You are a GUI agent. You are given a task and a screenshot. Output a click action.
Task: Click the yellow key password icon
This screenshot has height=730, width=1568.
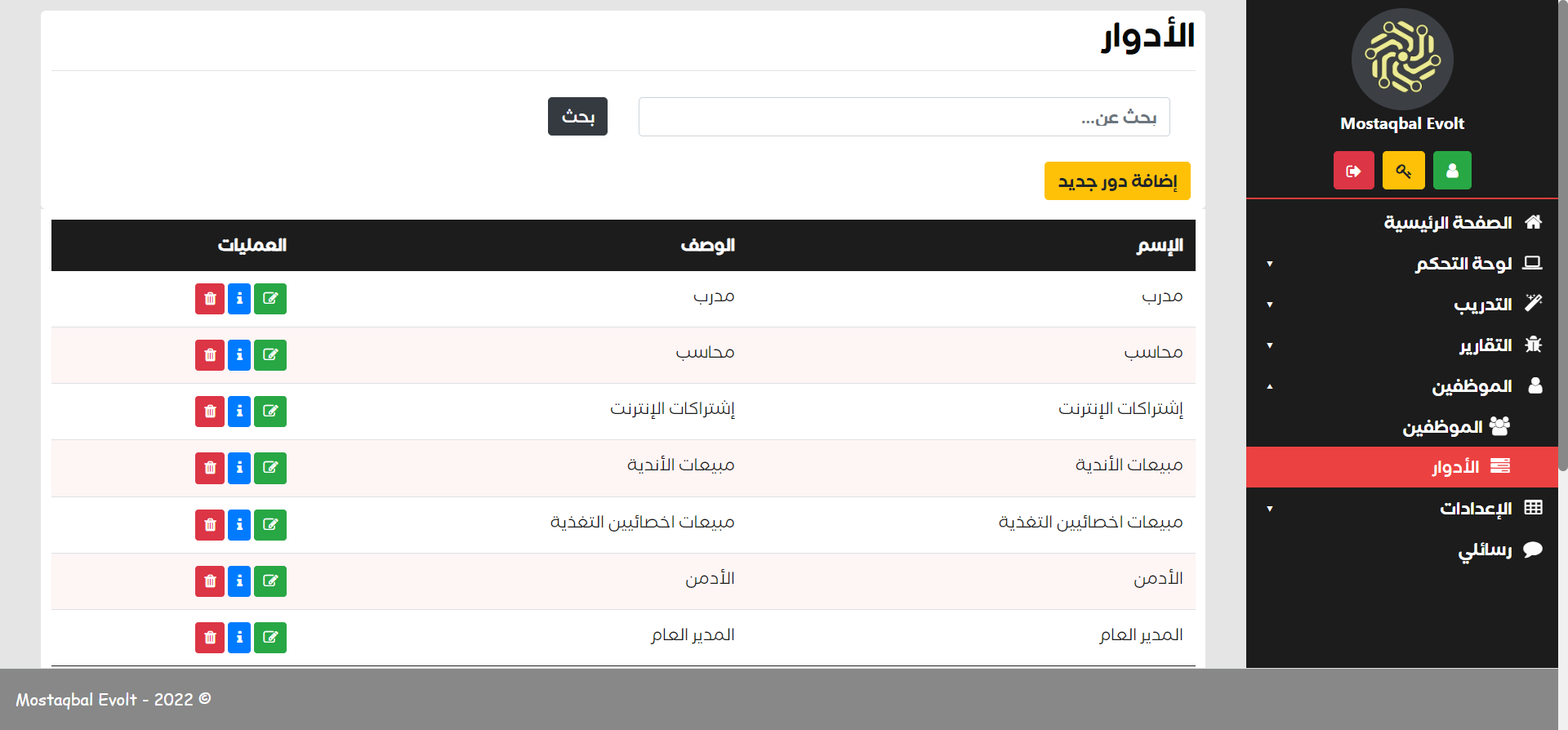1403,171
